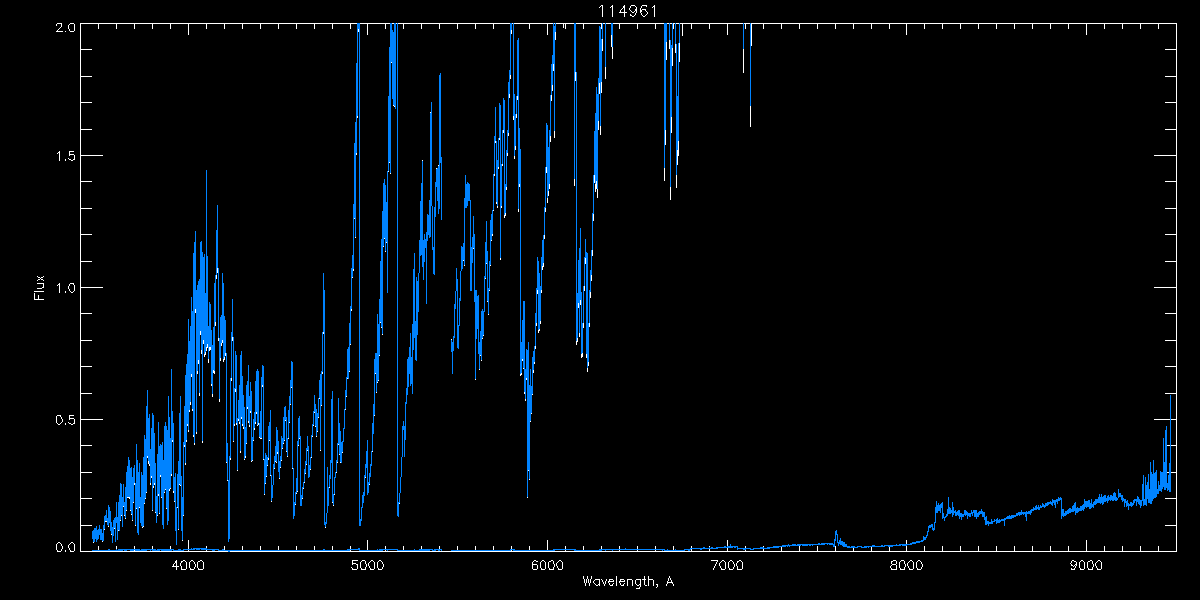The width and height of the screenshot is (1200, 600).
Task: Click the 1.0 flux tick label
Action: [x=64, y=287]
